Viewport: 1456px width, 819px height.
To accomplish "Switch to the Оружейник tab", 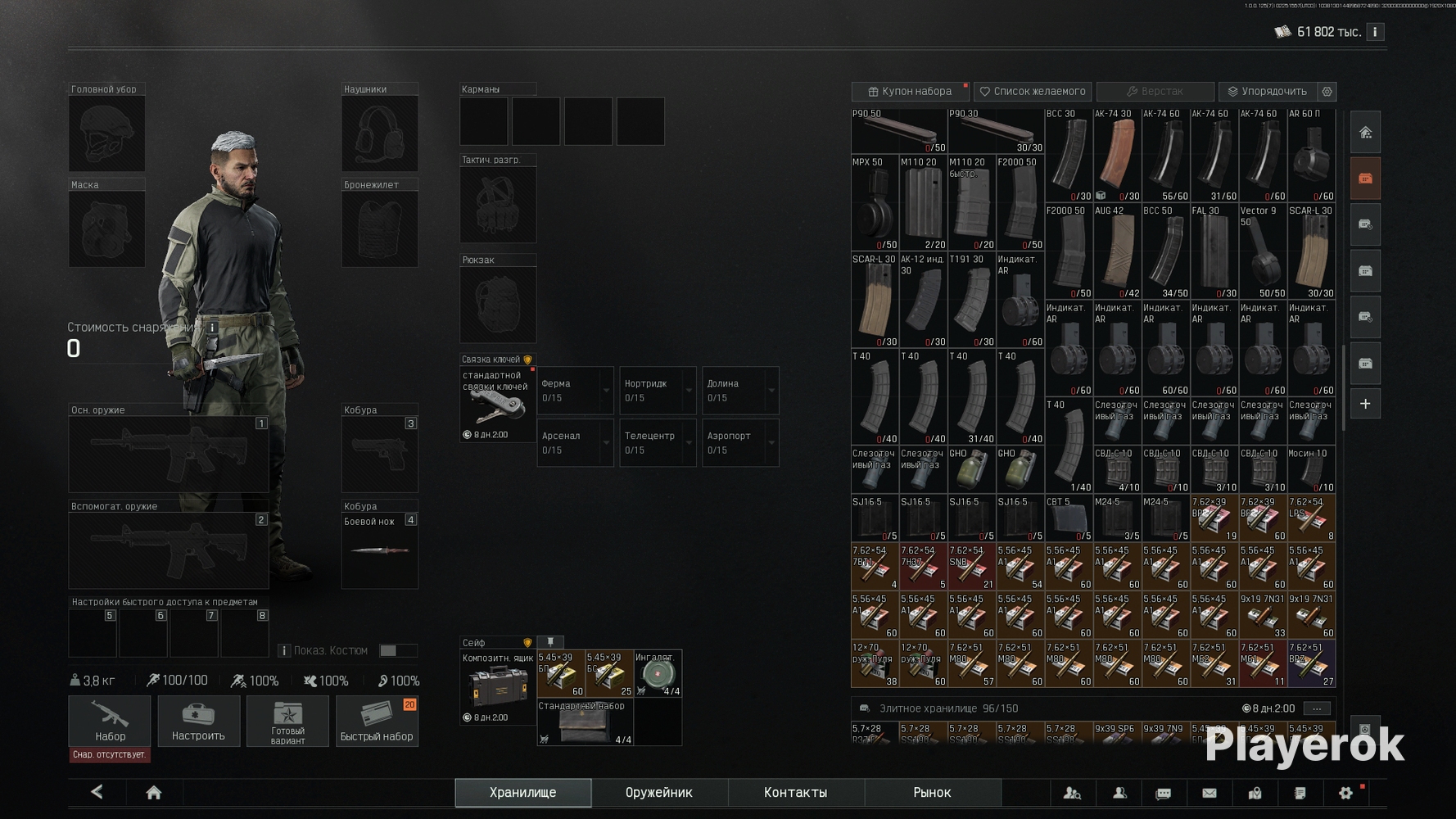I will coord(659,793).
